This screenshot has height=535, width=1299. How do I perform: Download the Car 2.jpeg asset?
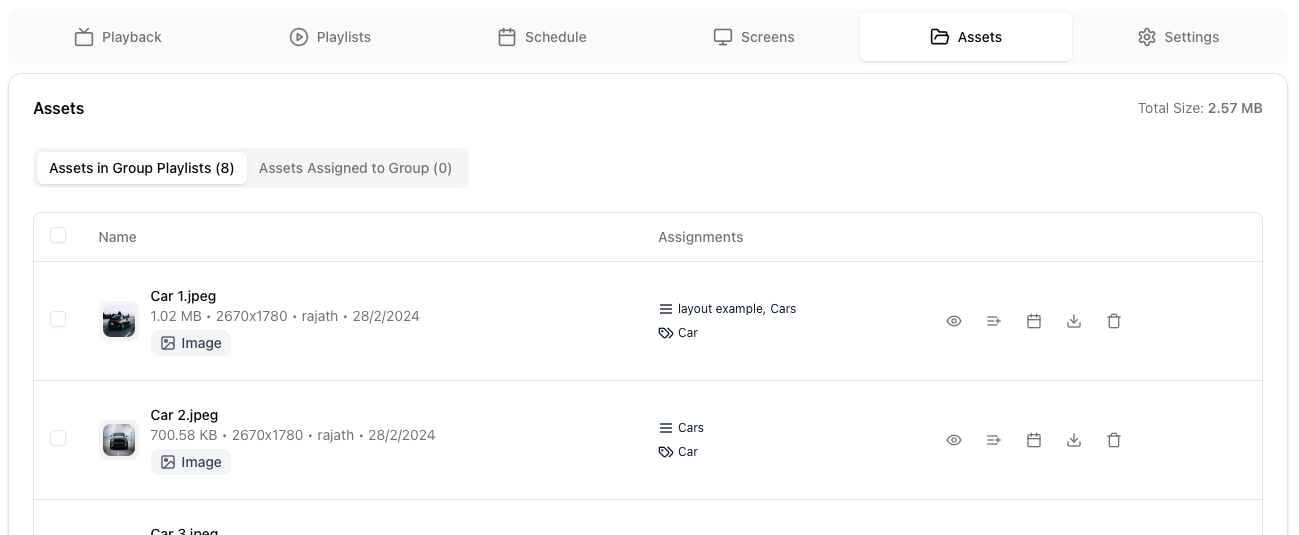click(1074, 440)
